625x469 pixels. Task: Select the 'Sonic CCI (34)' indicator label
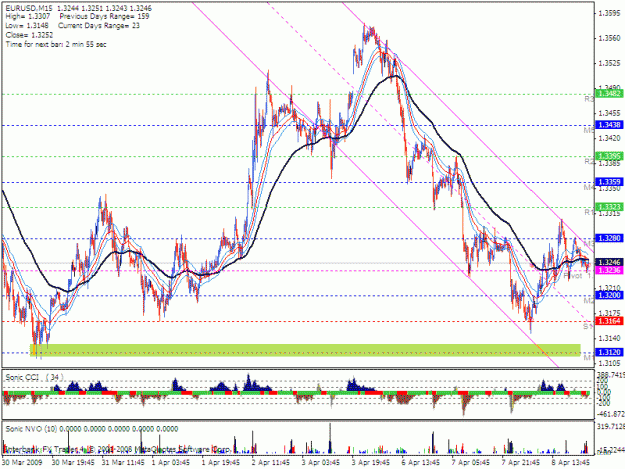click(x=34, y=377)
